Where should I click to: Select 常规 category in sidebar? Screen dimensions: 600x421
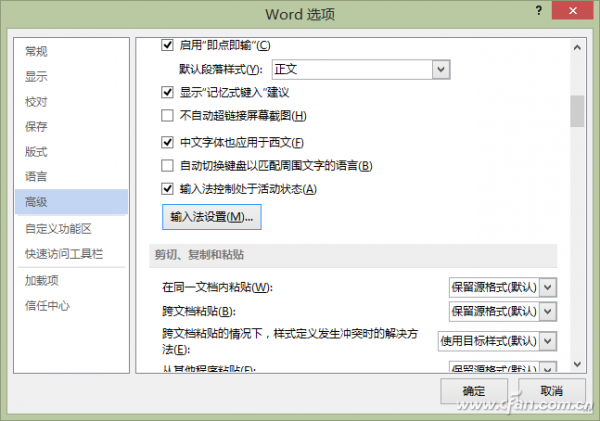coord(36,51)
